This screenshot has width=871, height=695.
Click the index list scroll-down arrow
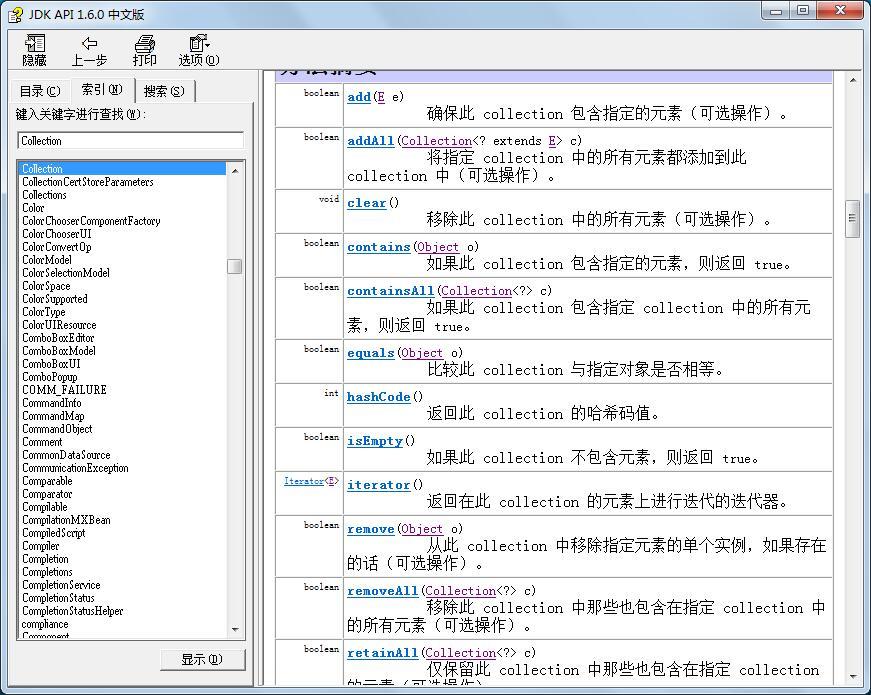[234, 629]
